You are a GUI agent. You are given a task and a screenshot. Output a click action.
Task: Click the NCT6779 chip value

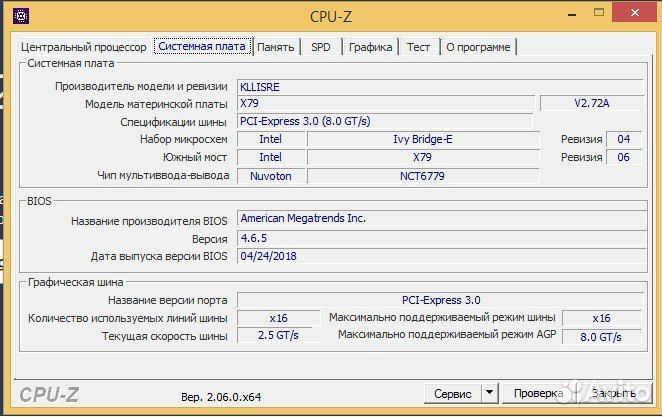[423, 176]
